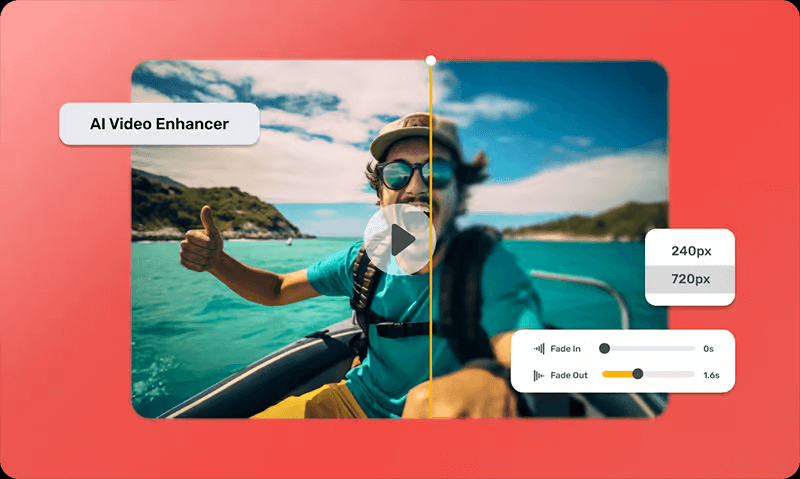Screen dimensions: 800x479
Task: Click the white handle atop the comparison divider
Action: tap(431, 60)
